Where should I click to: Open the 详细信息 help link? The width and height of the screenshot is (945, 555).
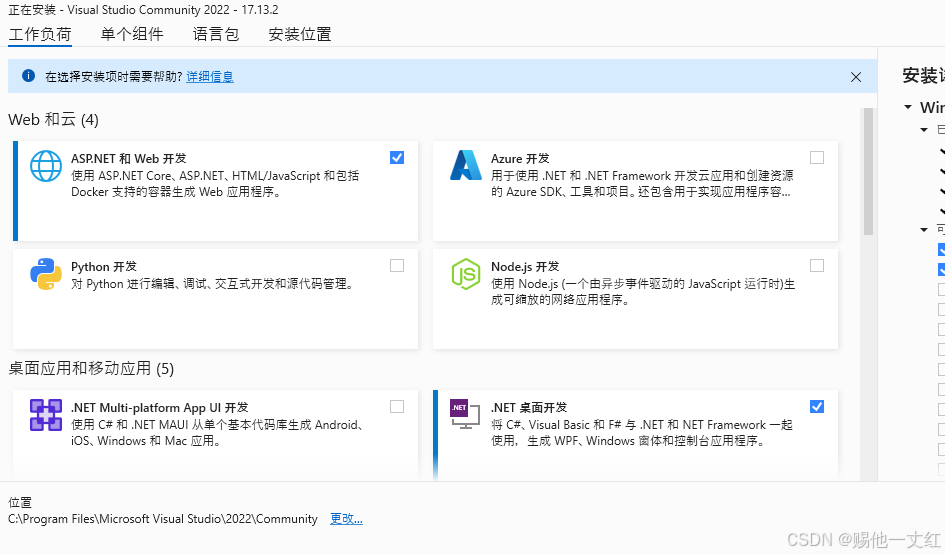(210, 77)
